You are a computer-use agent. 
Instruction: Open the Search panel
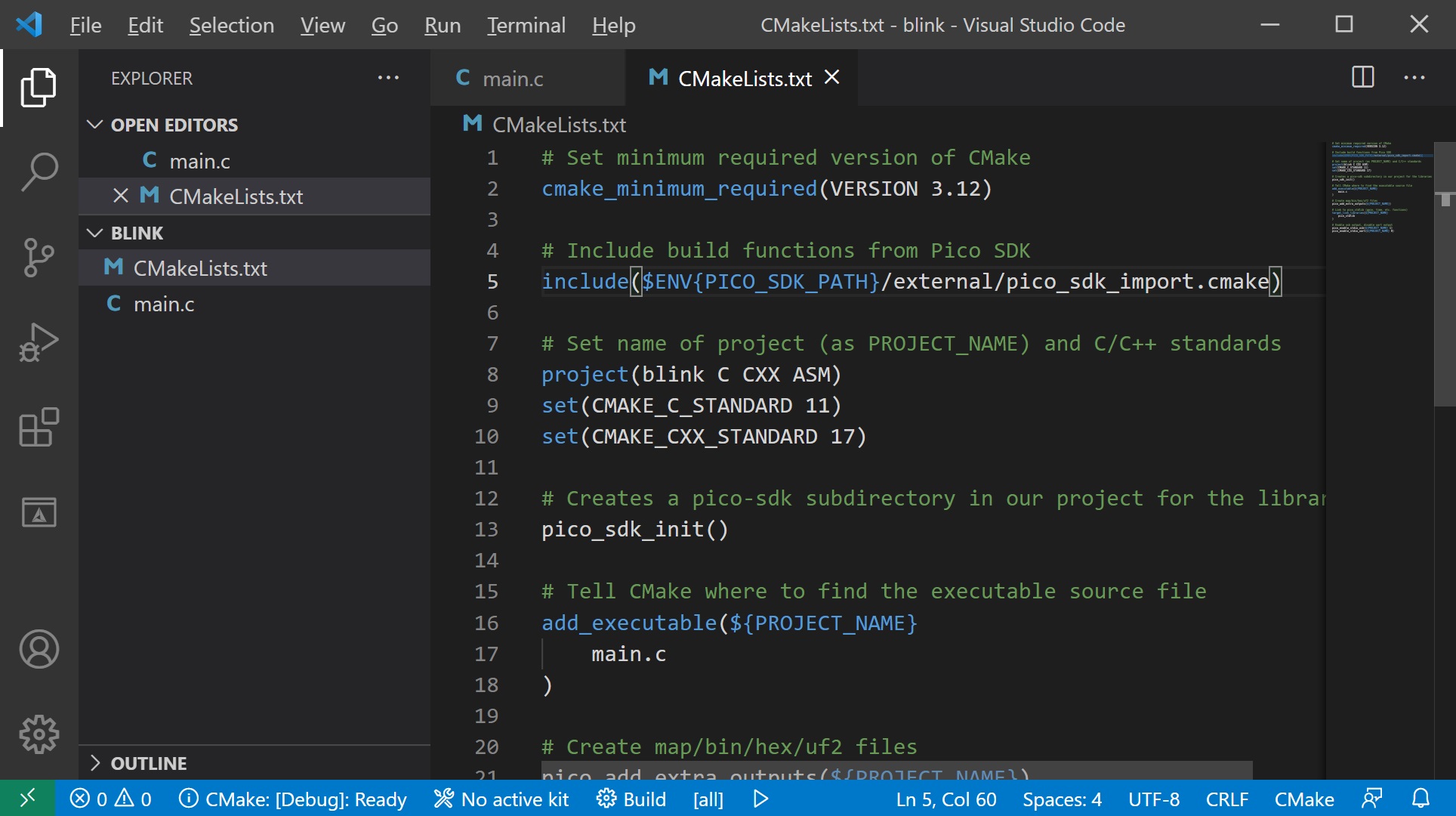(x=39, y=171)
